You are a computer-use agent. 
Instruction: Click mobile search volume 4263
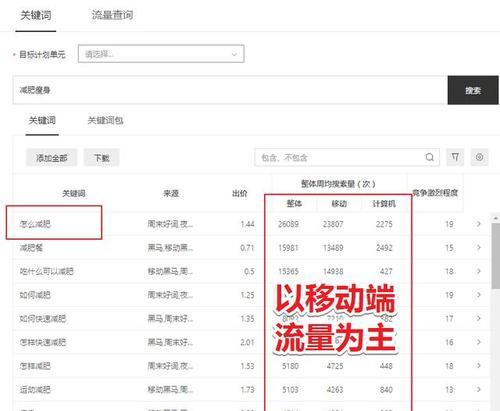tap(335, 390)
